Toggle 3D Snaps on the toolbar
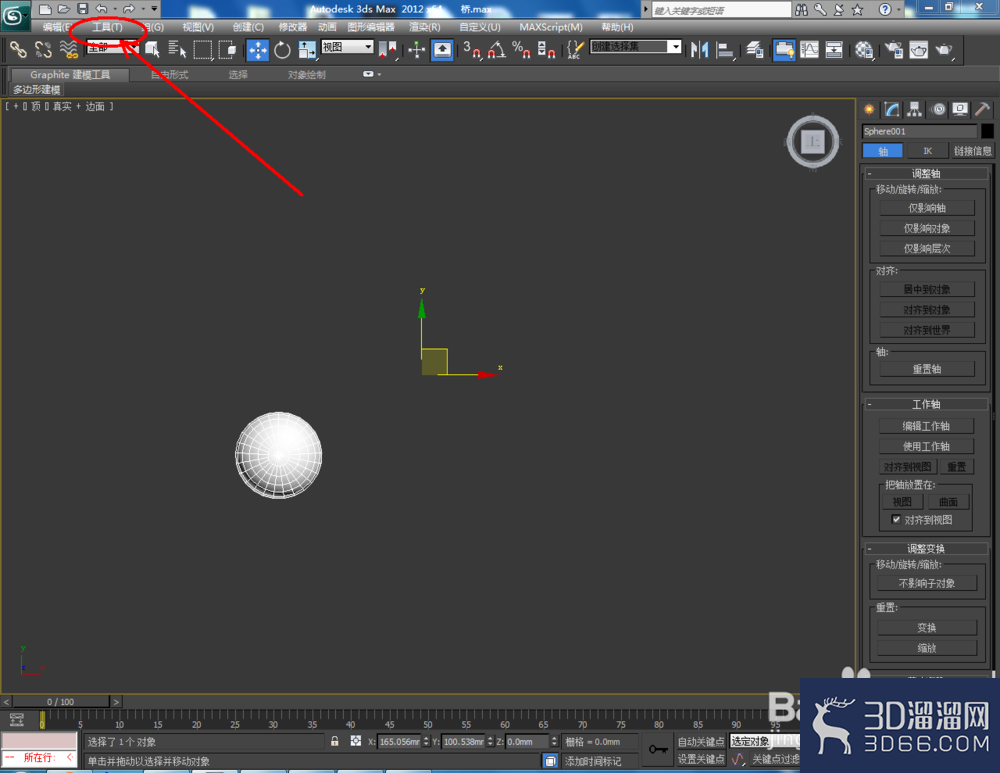Image resolution: width=1000 pixels, height=773 pixels. click(x=471, y=50)
